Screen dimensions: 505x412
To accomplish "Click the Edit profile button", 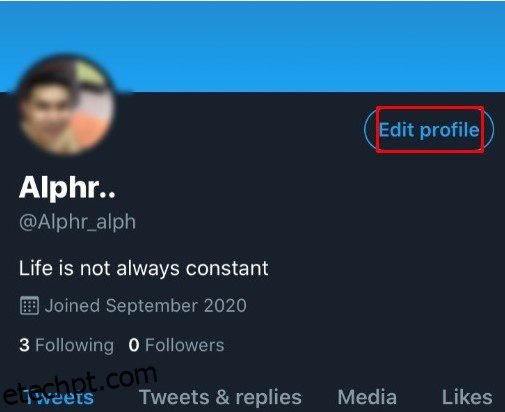I will 429,129.
